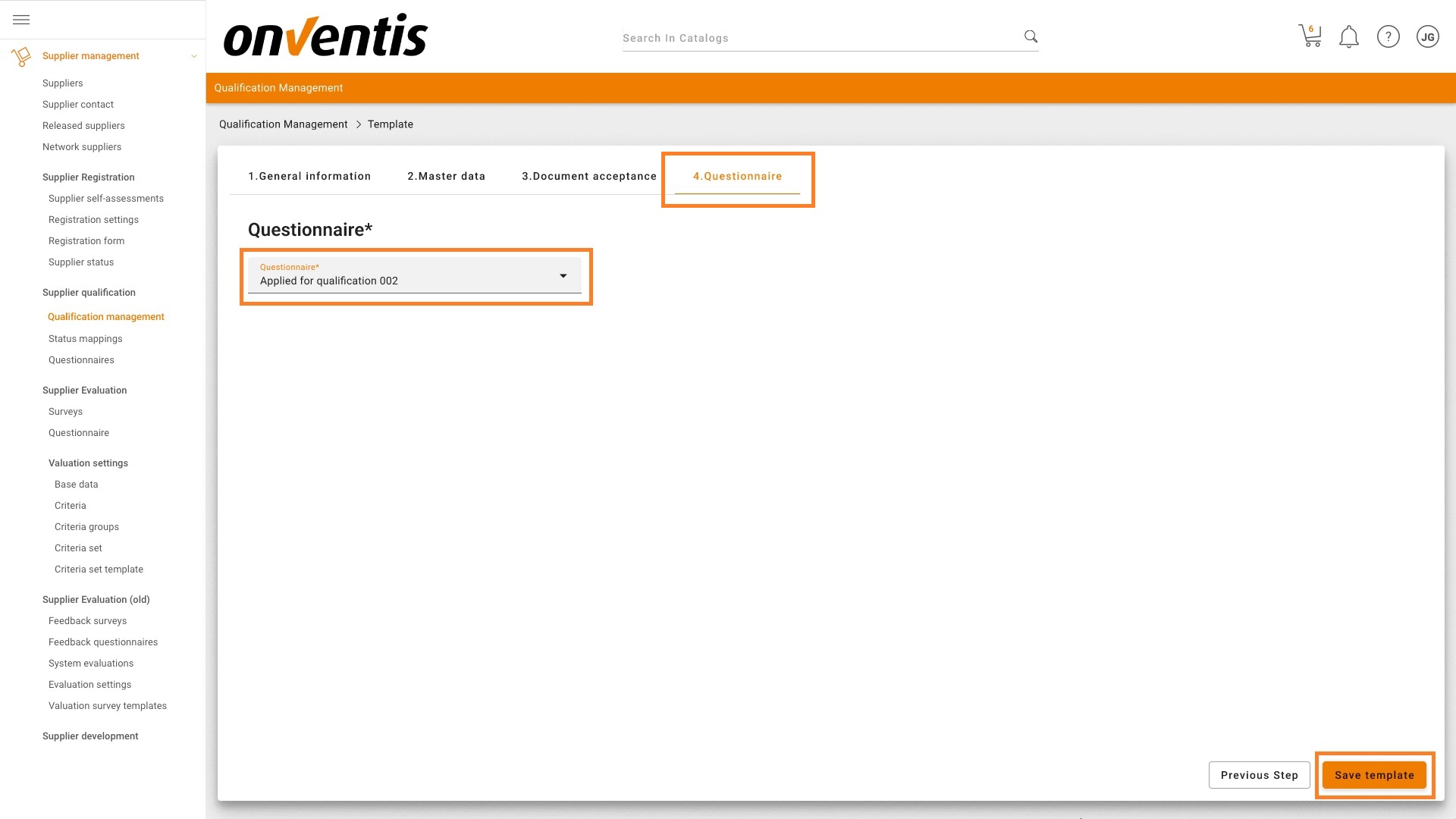Click the catalog search magnifier icon
Viewport: 1456px width, 819px height.
pyautogui.click(x=1031, y=36)
